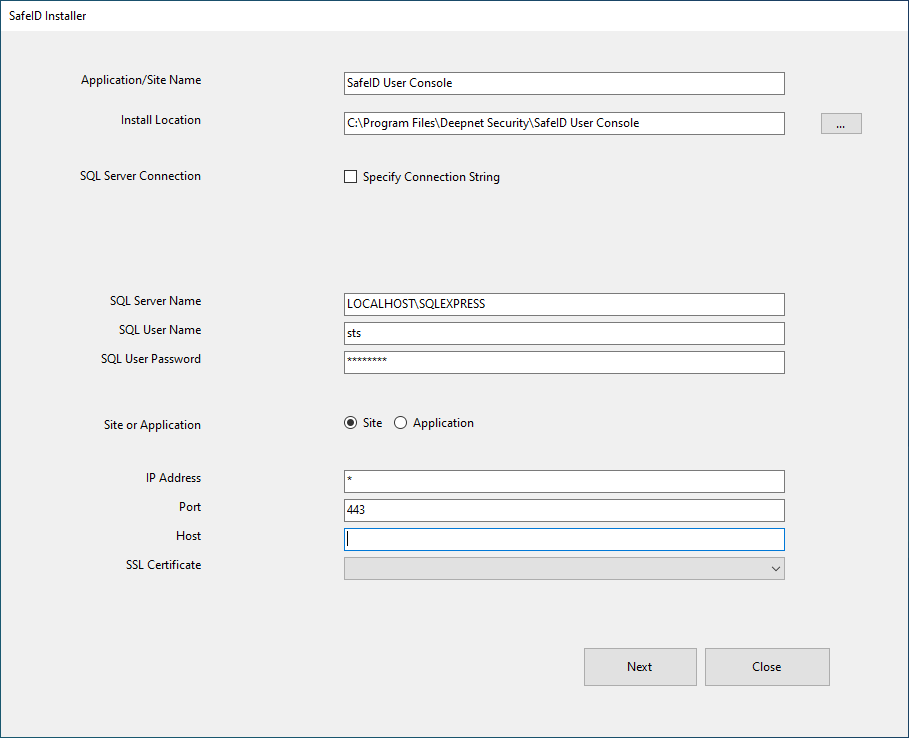Click the Install Location path field
909x738 pixels.
(x=563, y=123)
